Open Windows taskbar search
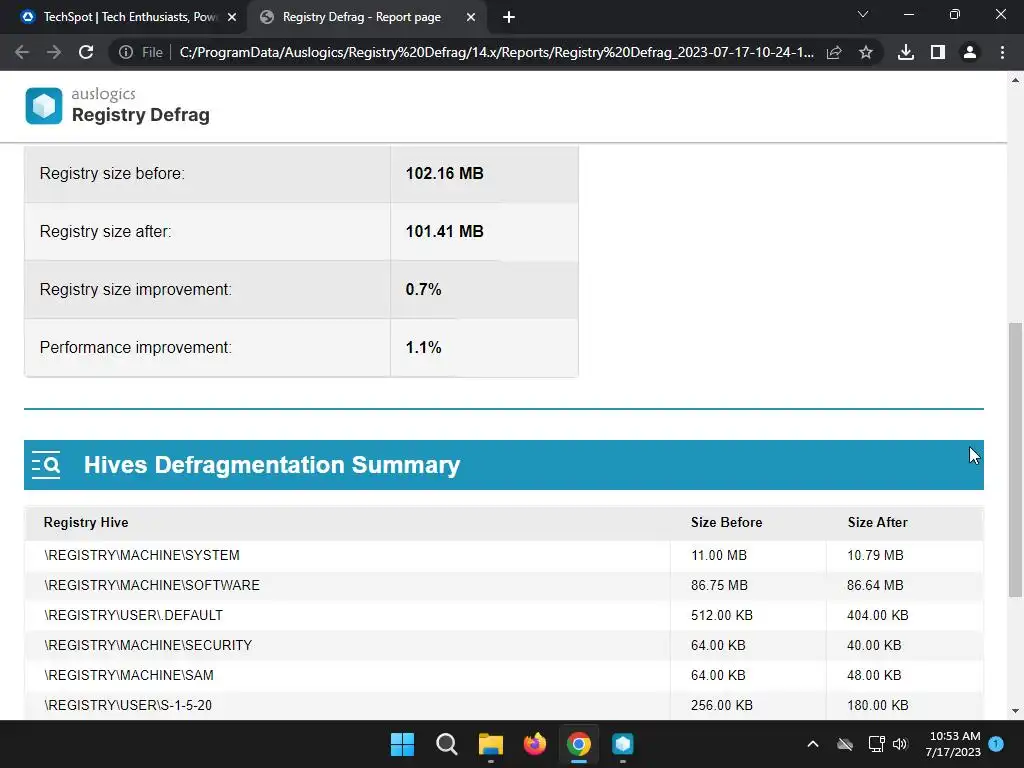This screenshot has width=1024, height=768. (x=447, y=744)
